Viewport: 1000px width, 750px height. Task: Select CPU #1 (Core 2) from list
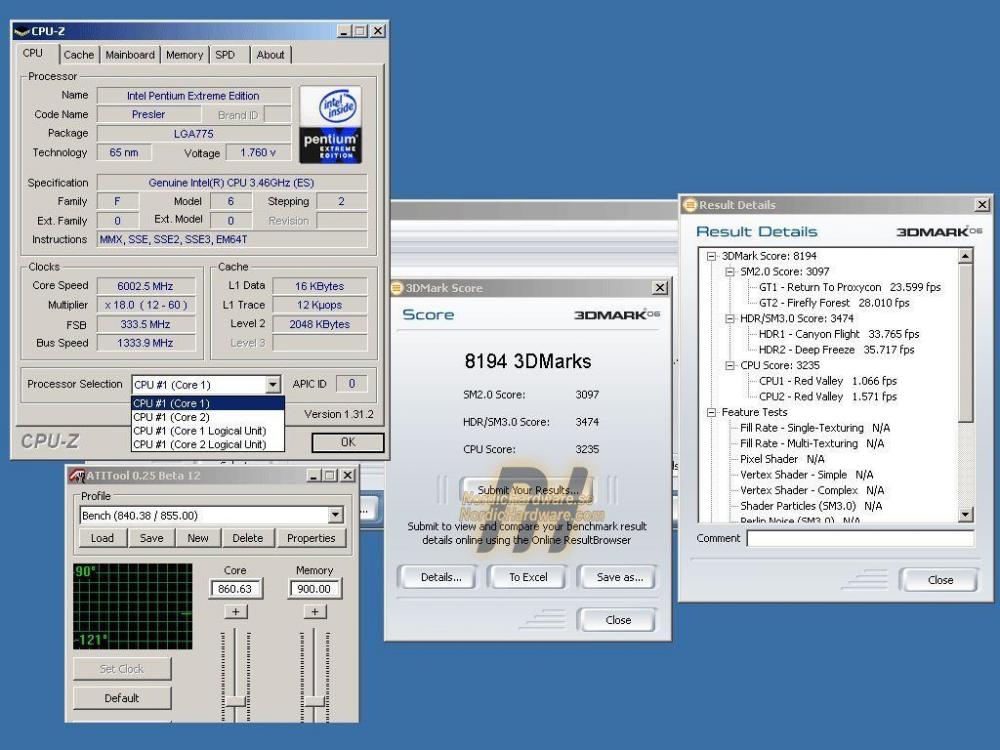(x=170, y=417)
